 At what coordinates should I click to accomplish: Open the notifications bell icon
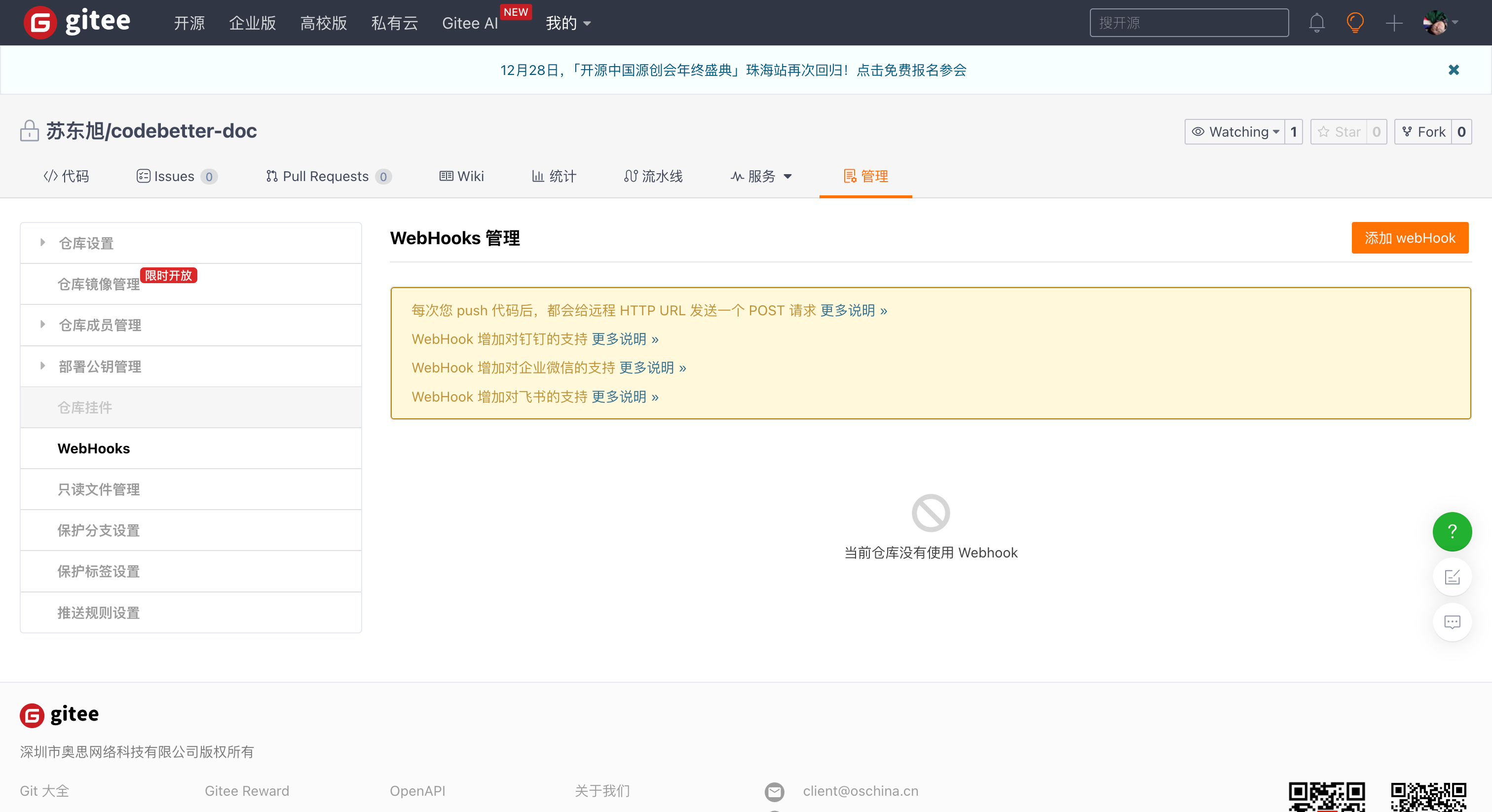(x=1316, y=23)
